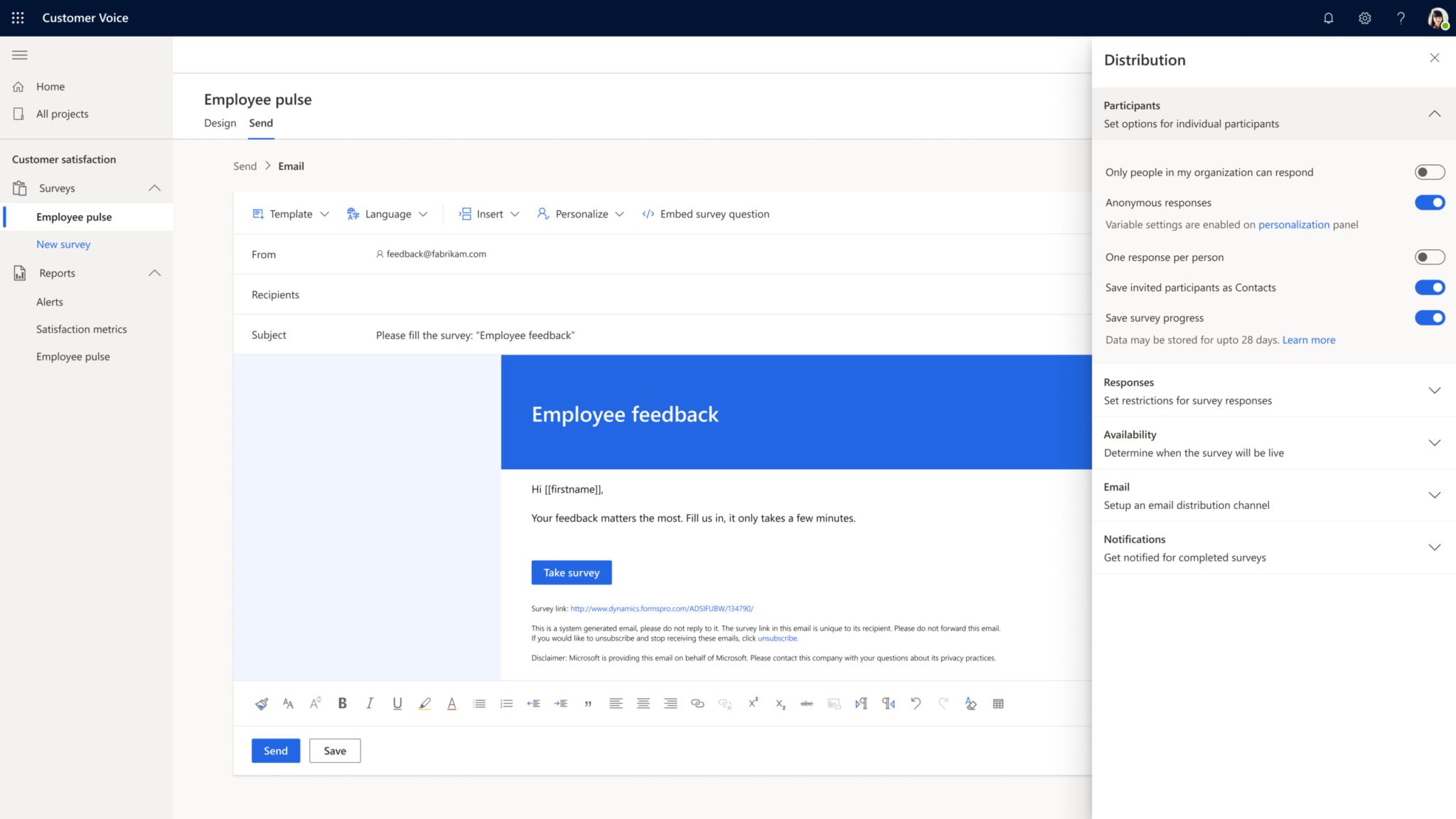Screen dimensions: 1456x819
Task: Insert a table into the email body
Action: click(998, 703)
